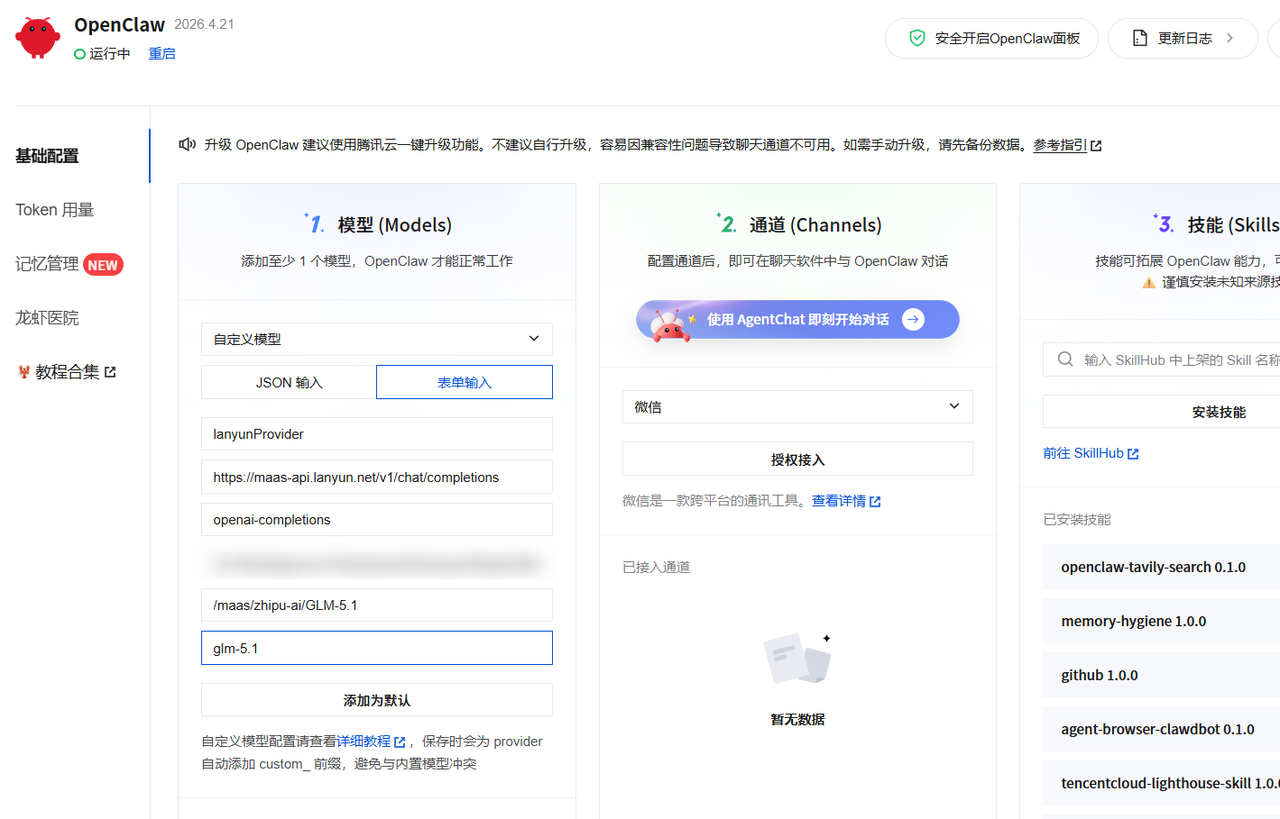Switch to the JSON 输入 tab
Image resolution: width=1280 pixels, height=819 pixels.
coord(289,382)
